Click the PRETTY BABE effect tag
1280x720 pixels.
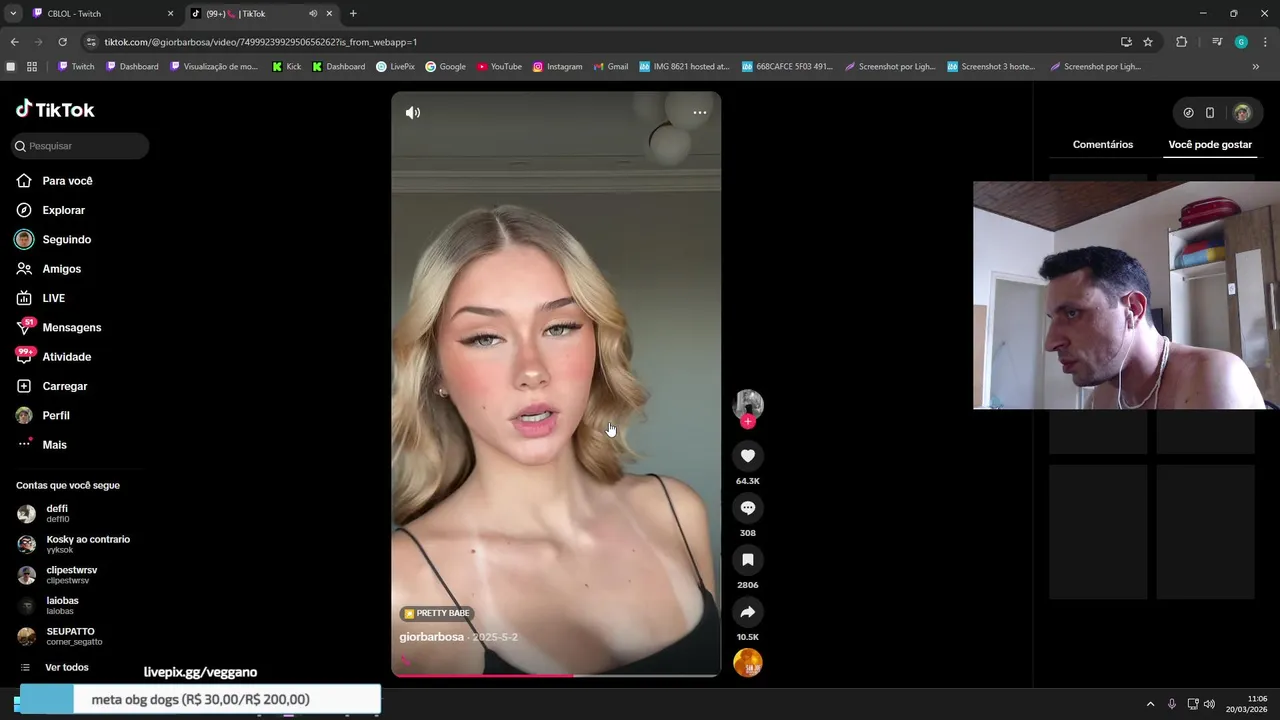tap(436, 613)
